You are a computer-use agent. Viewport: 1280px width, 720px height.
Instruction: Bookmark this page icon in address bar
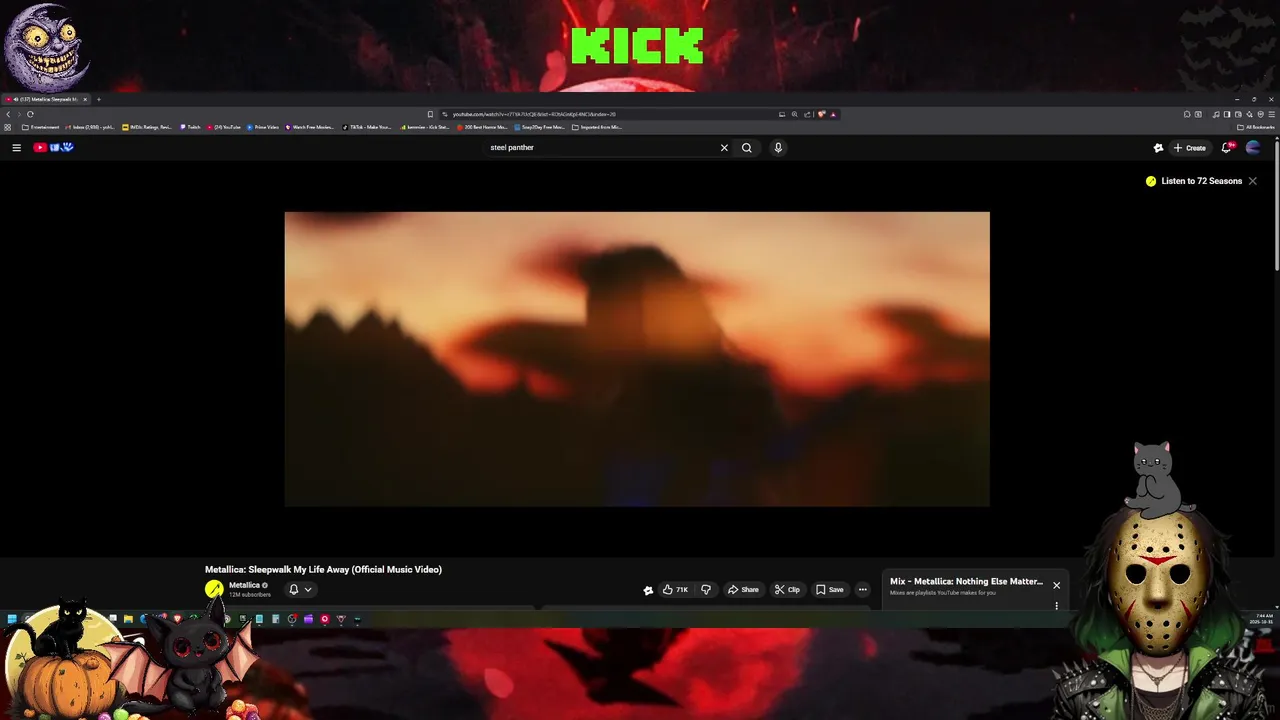430,114
